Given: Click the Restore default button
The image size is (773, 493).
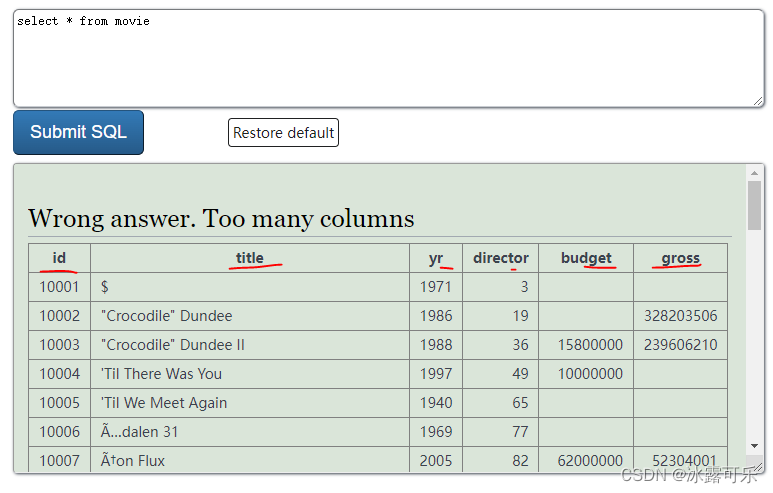Looking at the screenshot, I should click(x=283, y=133).
